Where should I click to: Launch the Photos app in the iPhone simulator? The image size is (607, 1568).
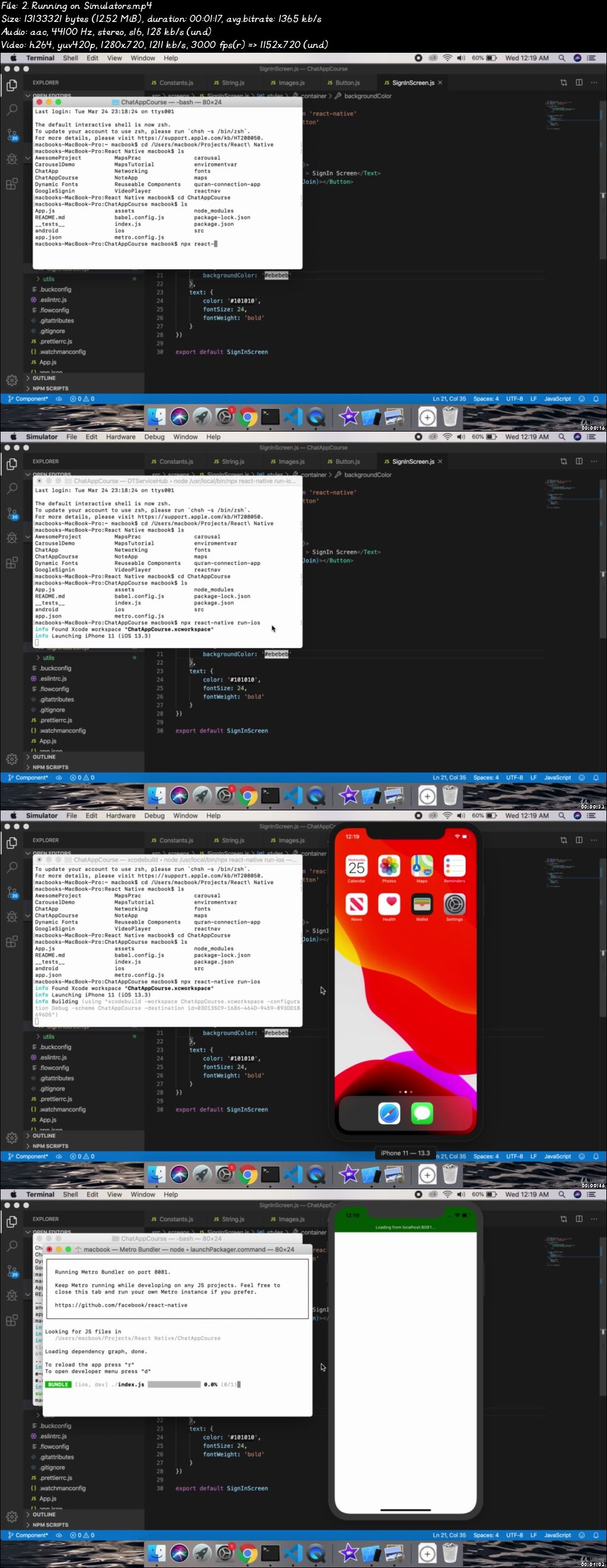389,866
